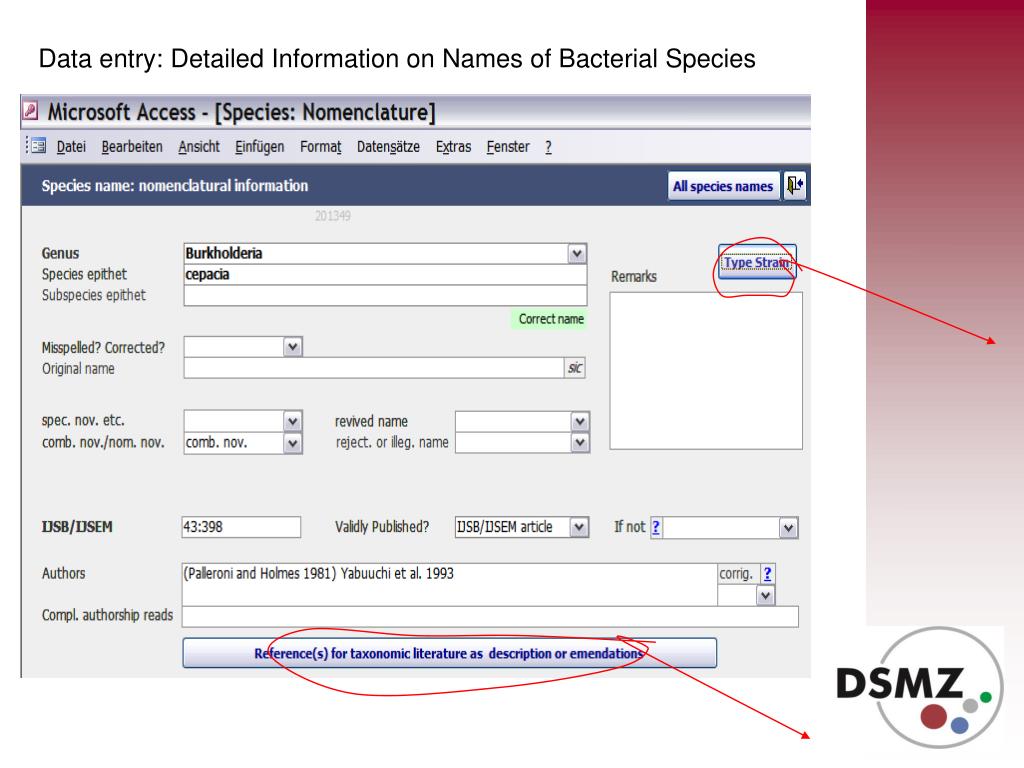Expand the spec. nov. etc. dropdown
Viewport: 1024px width, 768px height.
point(293,421)
